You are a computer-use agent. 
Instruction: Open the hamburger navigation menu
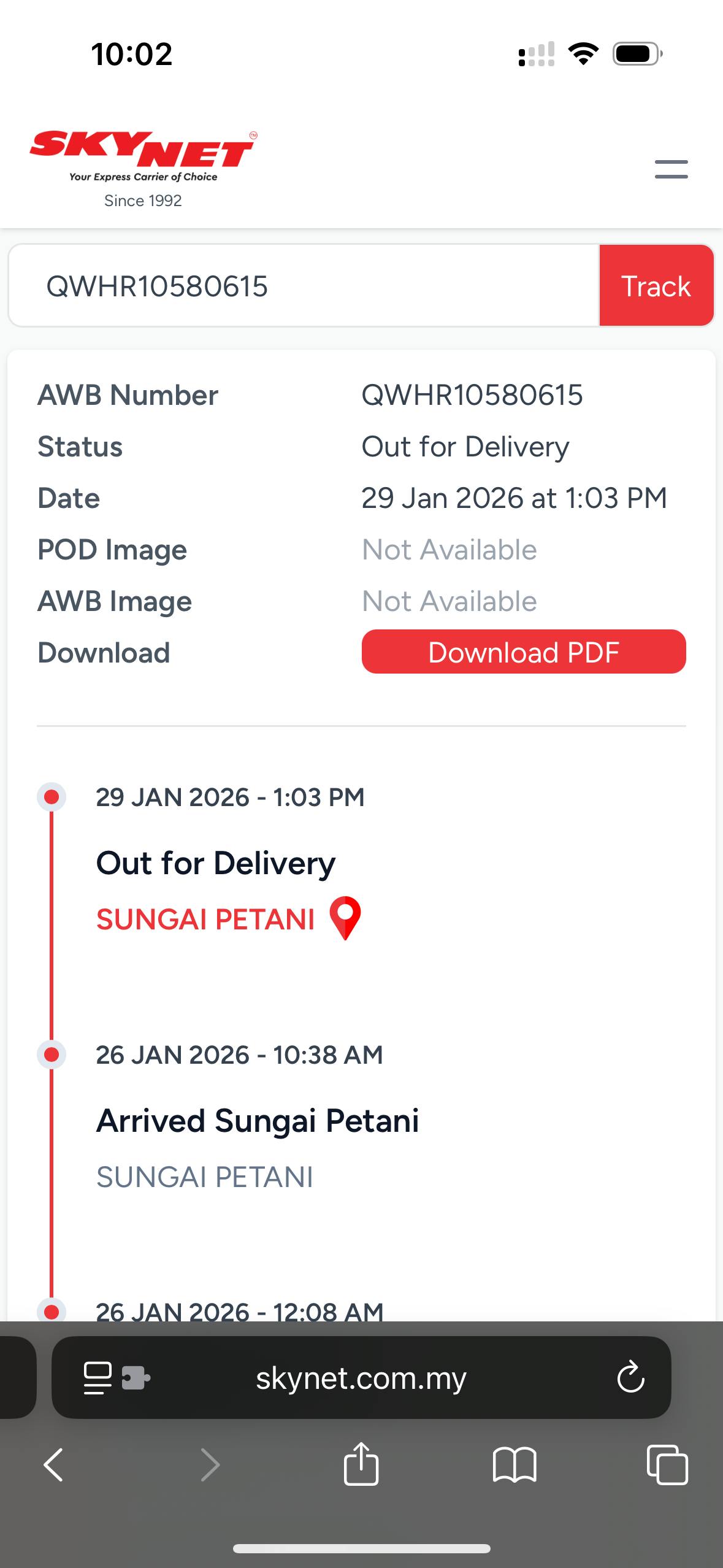tap(671, 169)
